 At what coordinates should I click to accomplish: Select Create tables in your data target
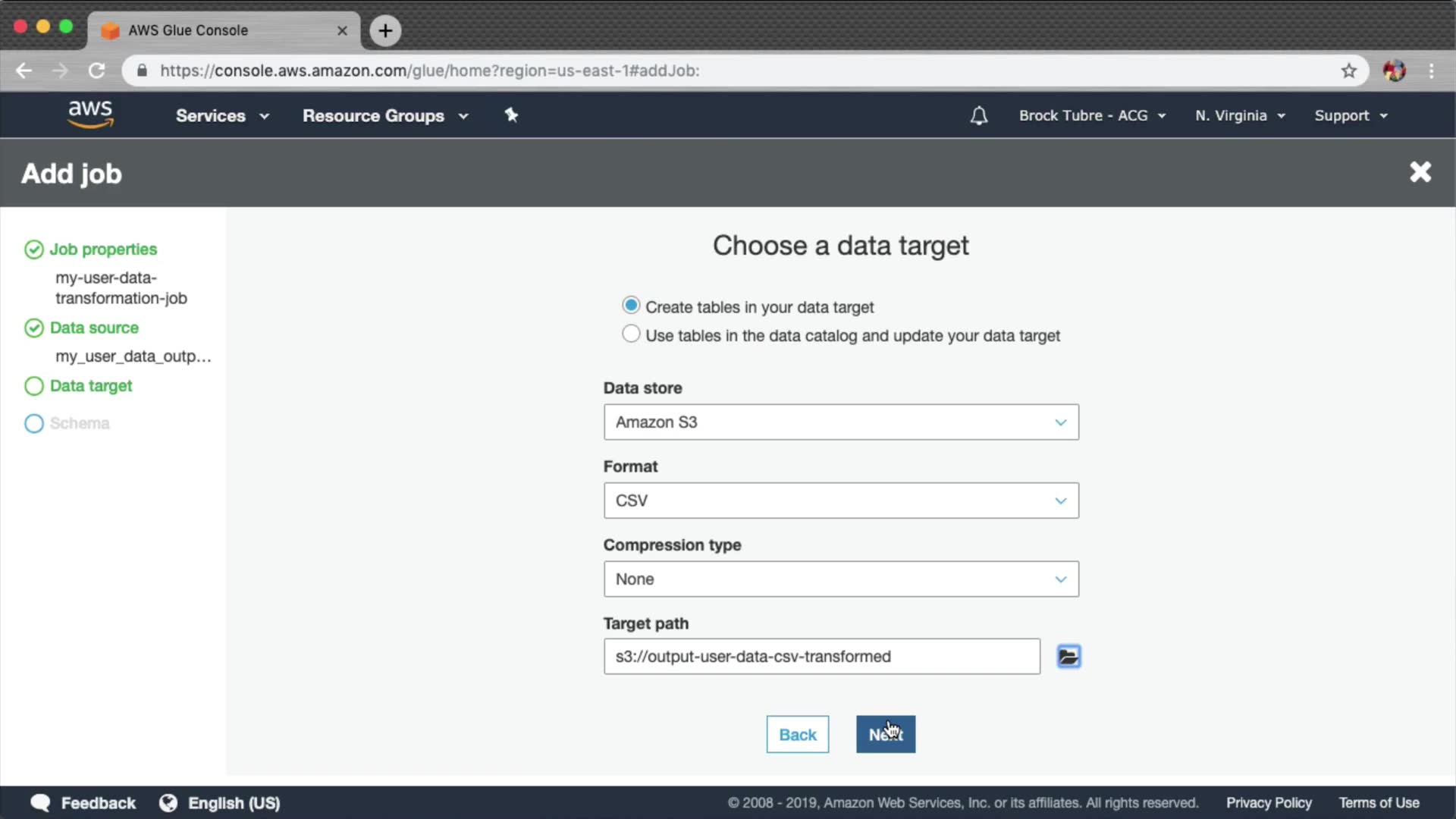631,306
